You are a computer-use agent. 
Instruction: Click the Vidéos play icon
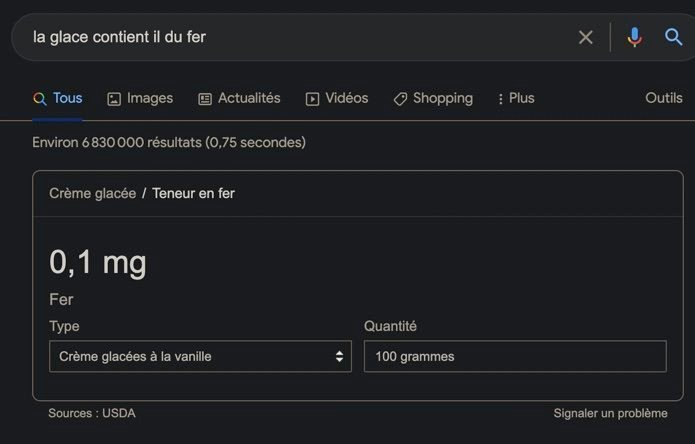click(312, 99)
